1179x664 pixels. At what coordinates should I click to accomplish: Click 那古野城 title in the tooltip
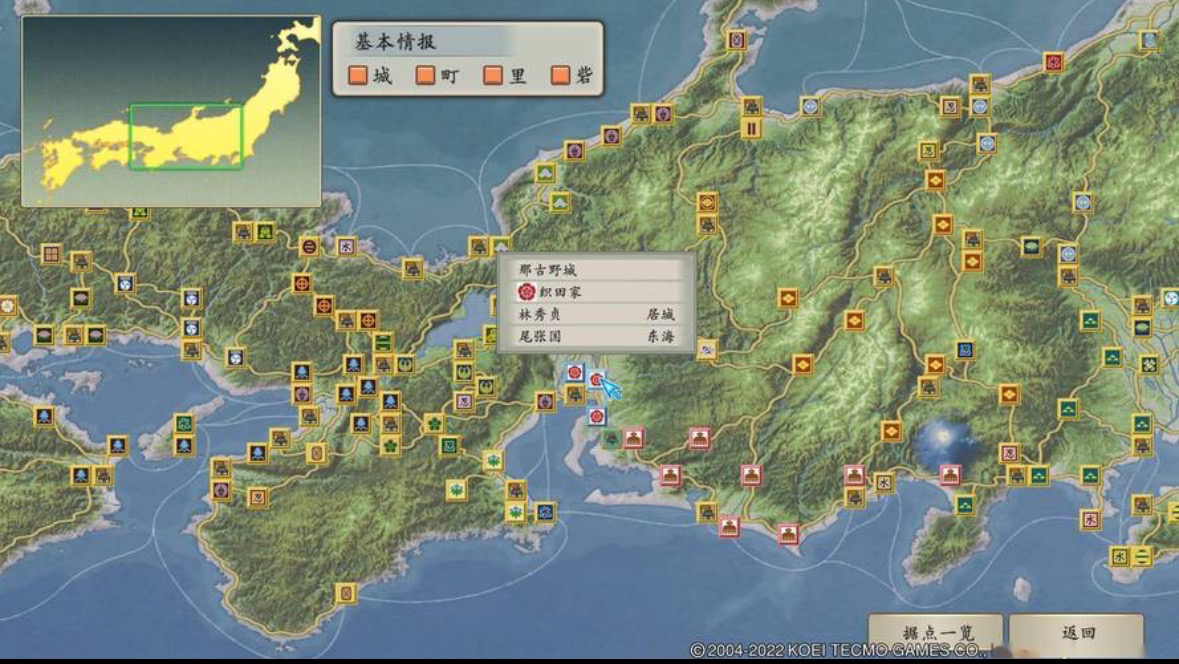tap(547, 270)
